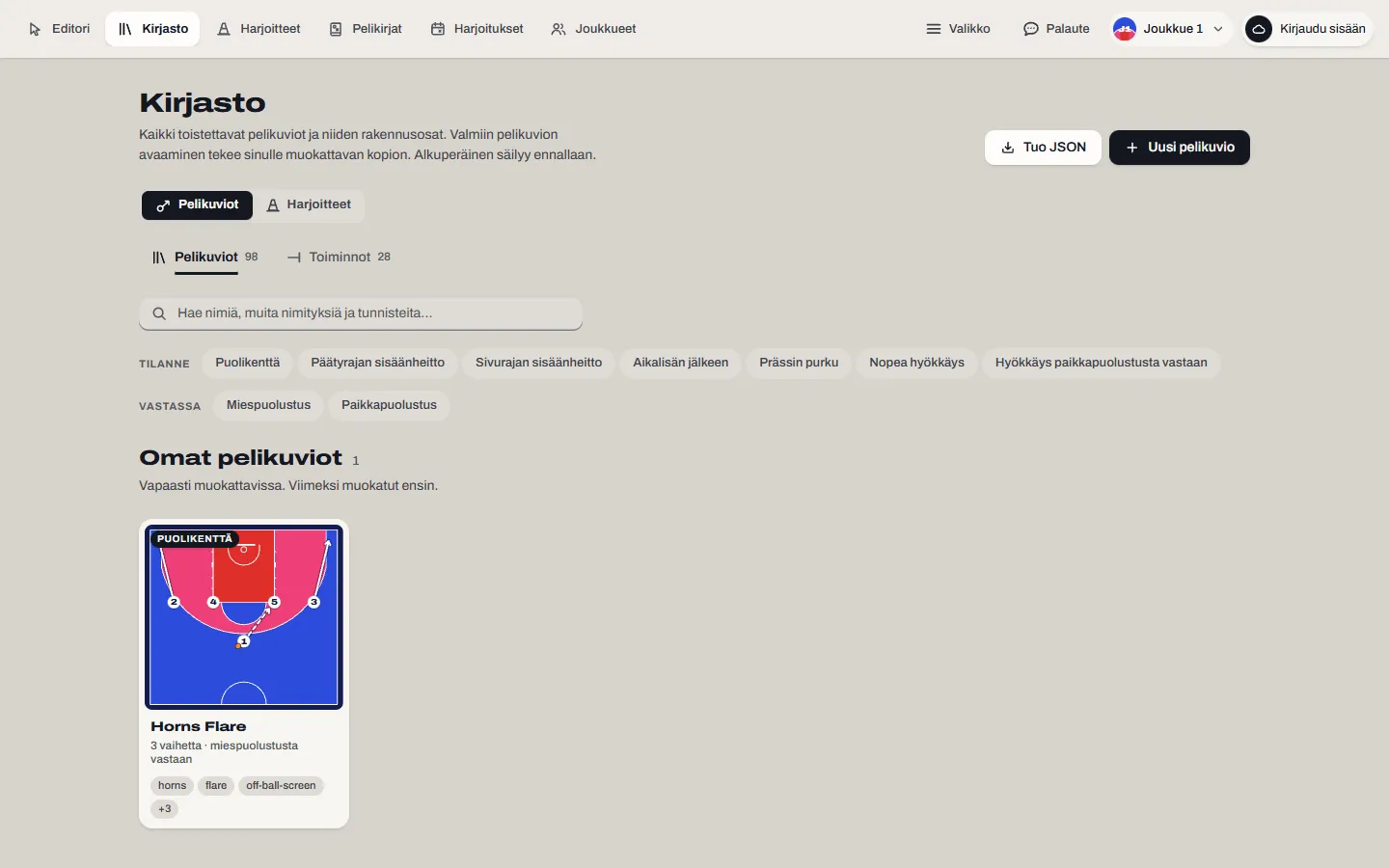Open the Editori tab
The height and width of the screenshot is (868, 1389).
click(x=60, y=29)
